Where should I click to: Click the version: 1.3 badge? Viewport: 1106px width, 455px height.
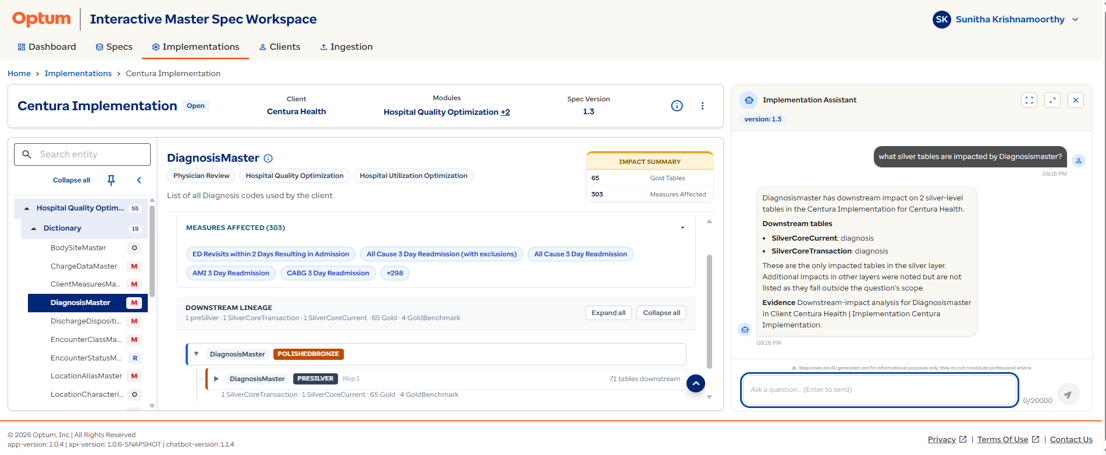coord(762,119)
